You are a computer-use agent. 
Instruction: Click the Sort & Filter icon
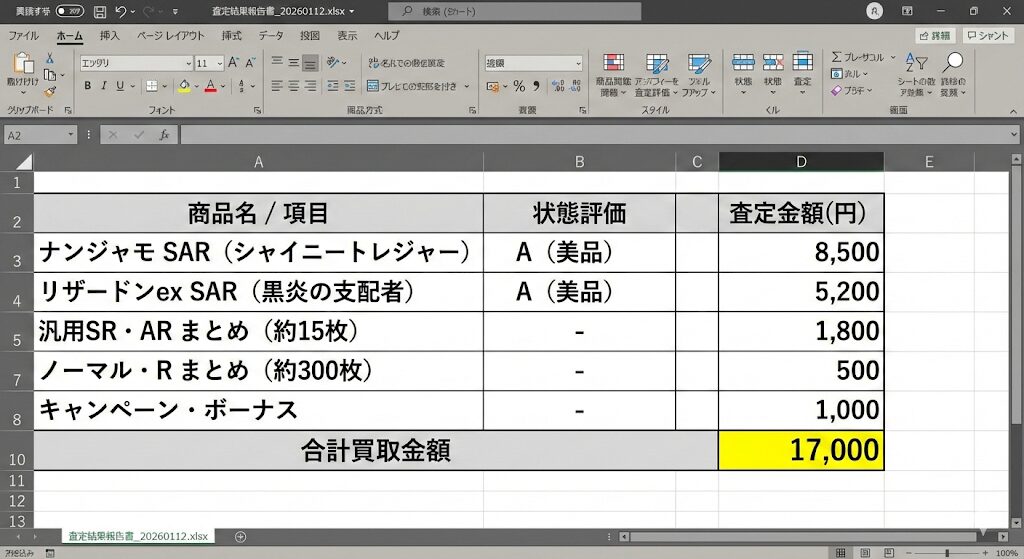point(913,63)
